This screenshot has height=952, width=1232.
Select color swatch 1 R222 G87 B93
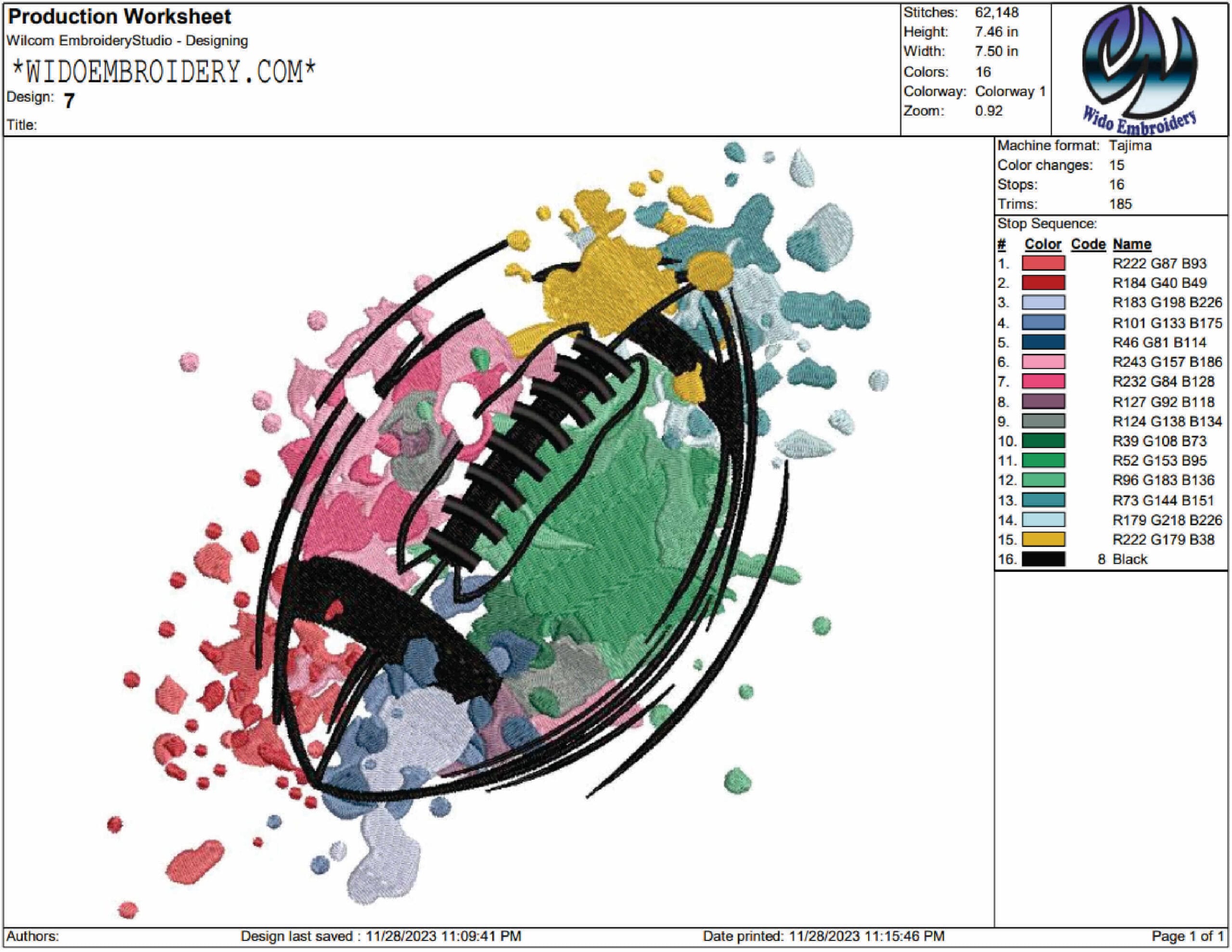tap(1043, 264)
